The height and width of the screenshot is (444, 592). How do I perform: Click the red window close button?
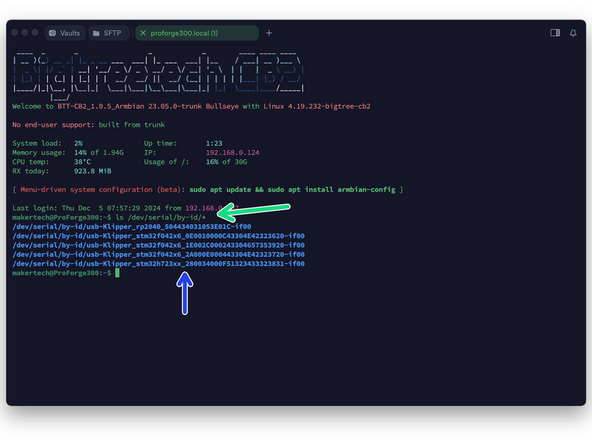[15, 32]
